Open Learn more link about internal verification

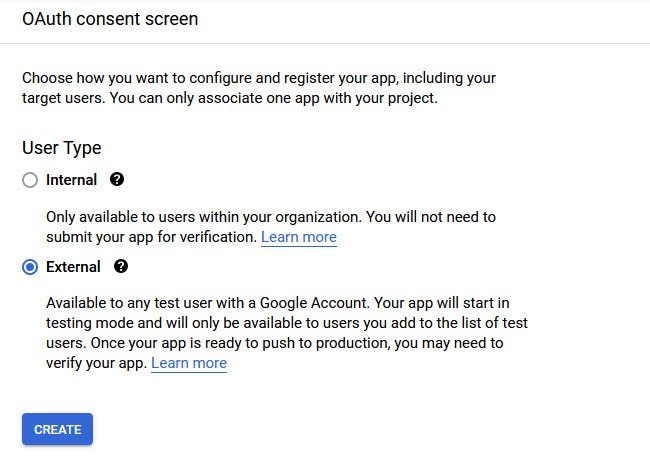click(298, 237)
